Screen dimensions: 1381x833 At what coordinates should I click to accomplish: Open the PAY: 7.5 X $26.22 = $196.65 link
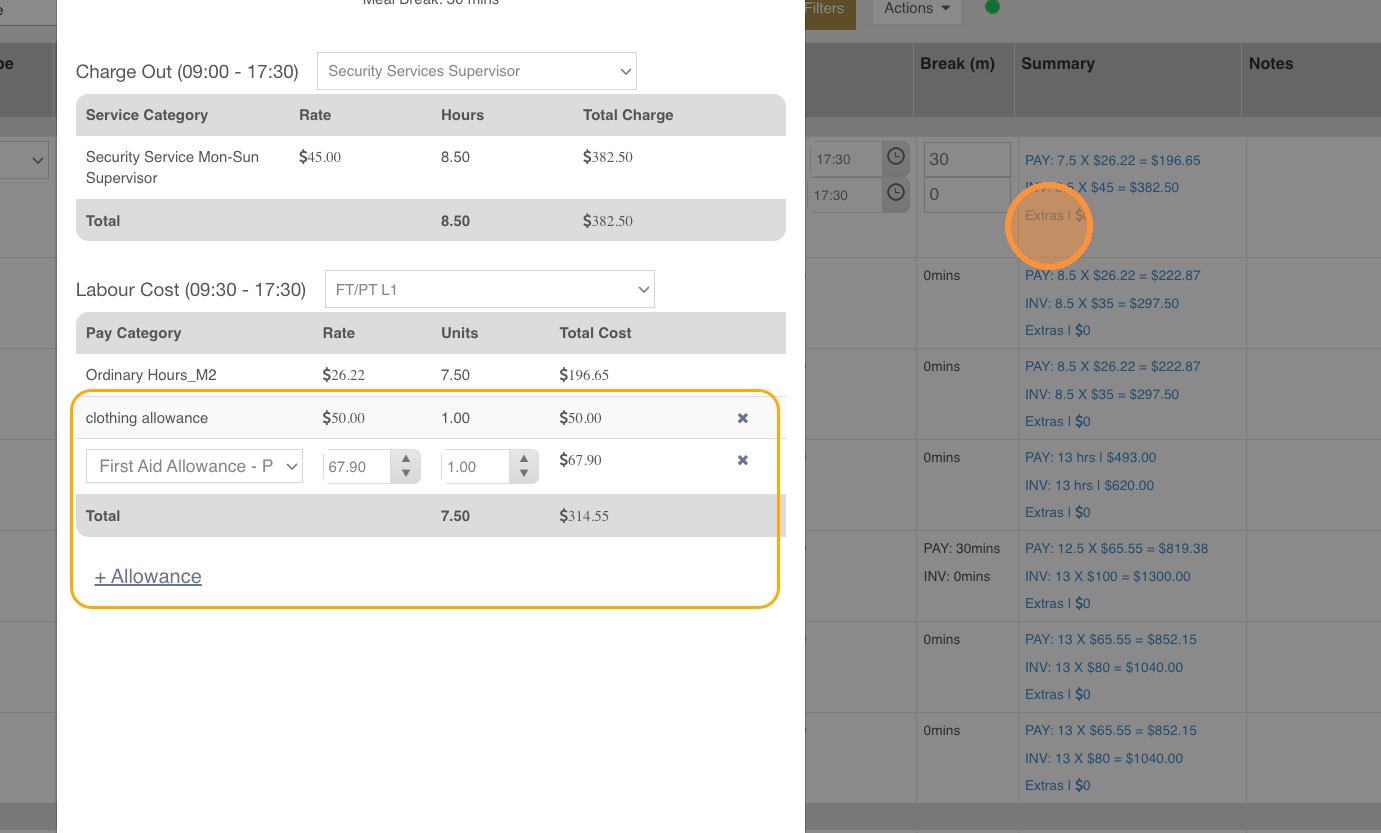[x=1113, y=160]
